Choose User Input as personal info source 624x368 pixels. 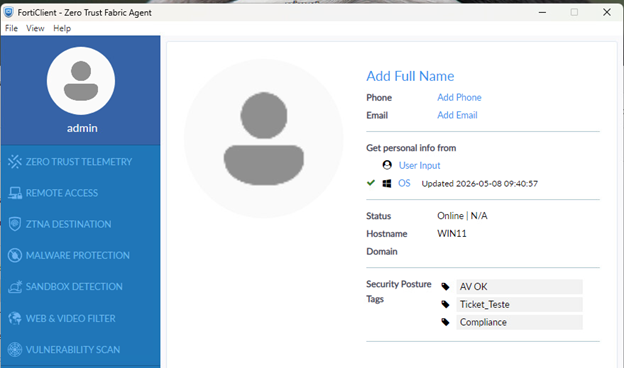tap(419, 165)
